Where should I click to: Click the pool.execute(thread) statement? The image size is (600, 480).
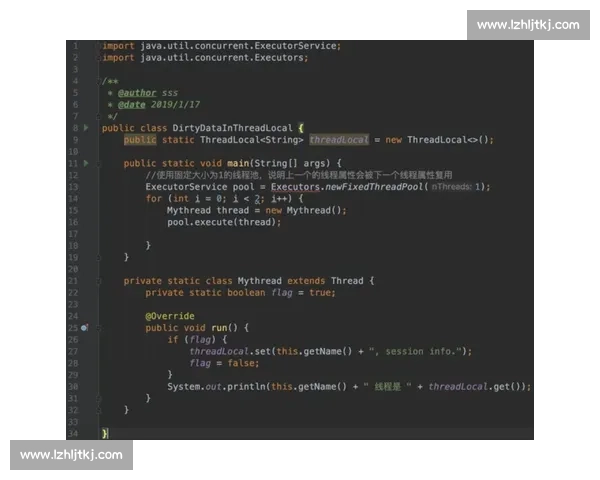223,222
